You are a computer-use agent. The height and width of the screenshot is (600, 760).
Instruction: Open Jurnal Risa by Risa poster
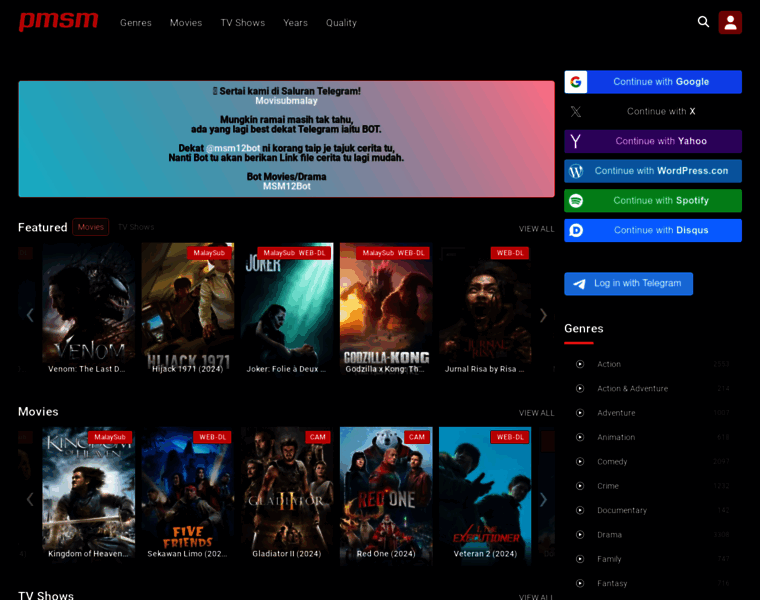485,310
